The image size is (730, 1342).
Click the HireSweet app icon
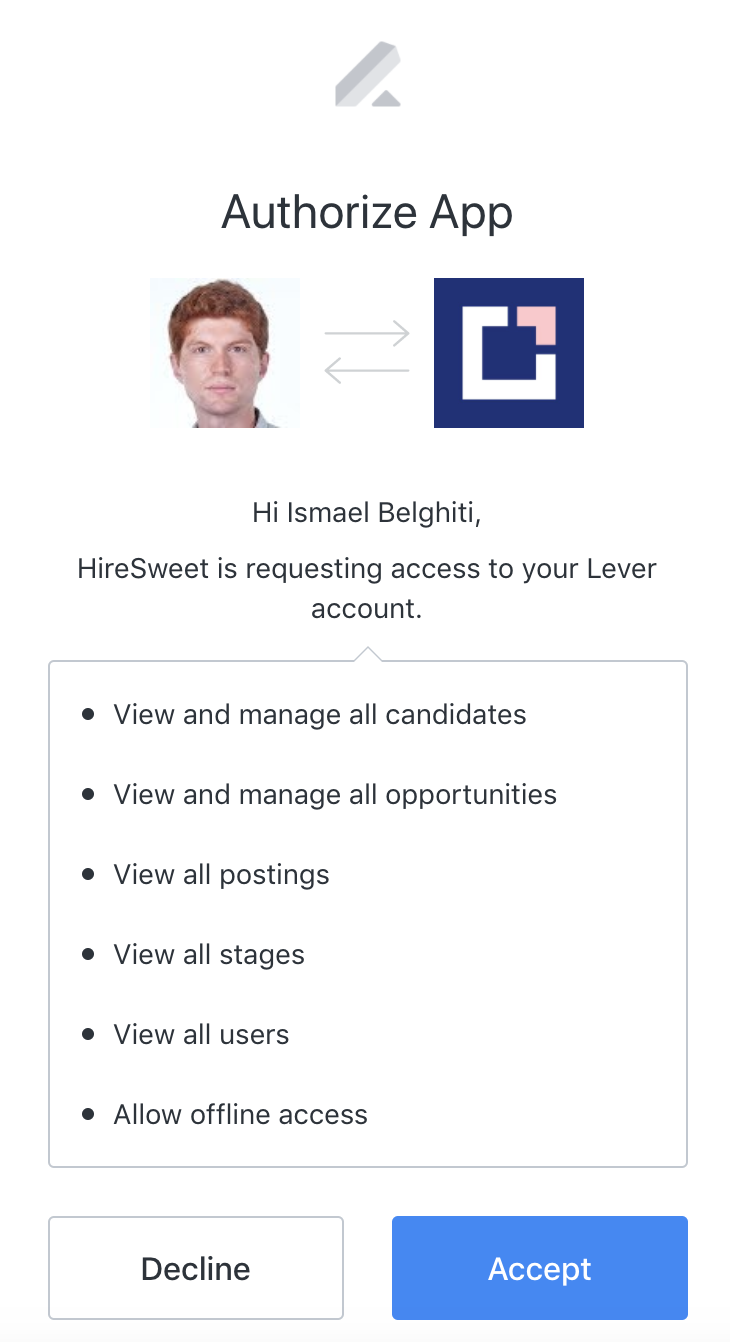(x=508, y=353)
